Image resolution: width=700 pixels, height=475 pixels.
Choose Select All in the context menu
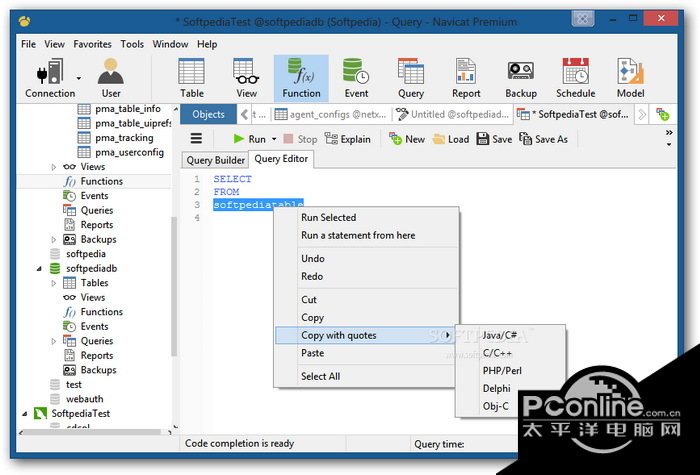pos(320,376)
